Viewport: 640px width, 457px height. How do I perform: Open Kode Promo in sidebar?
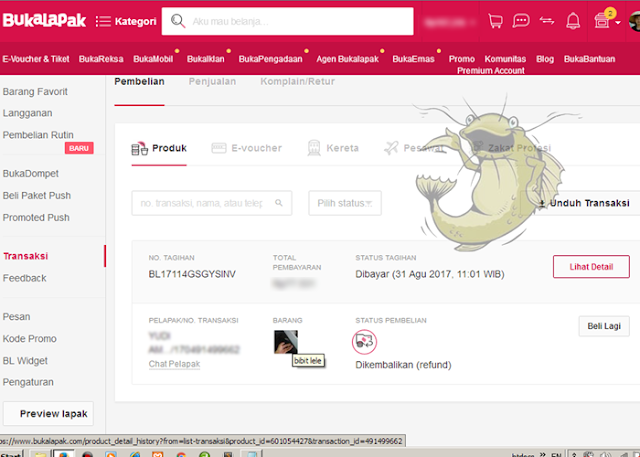pyautogui.click(x=29, y=339)
